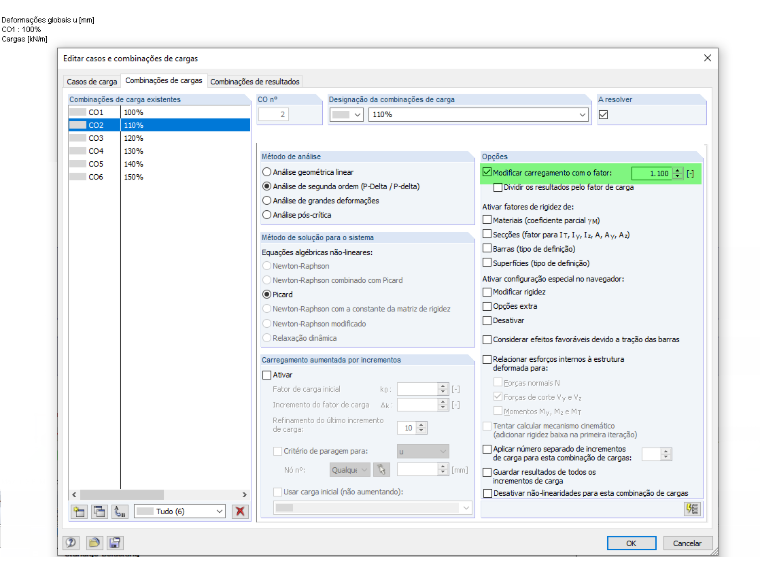Open the designation 110% dropdown
The height and width of the screenshot is (570, 760).
tap(582, 115)
